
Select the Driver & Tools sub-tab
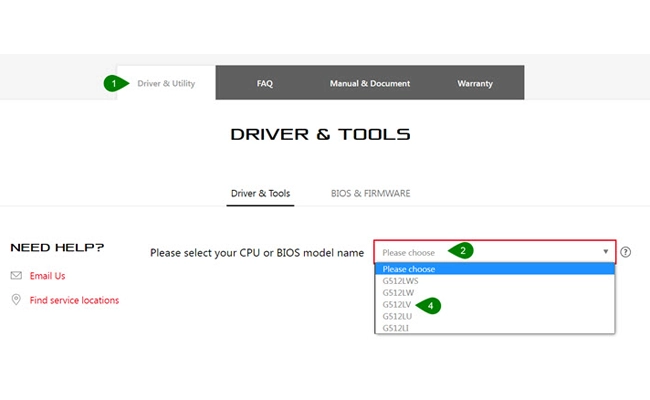point(260,193)
